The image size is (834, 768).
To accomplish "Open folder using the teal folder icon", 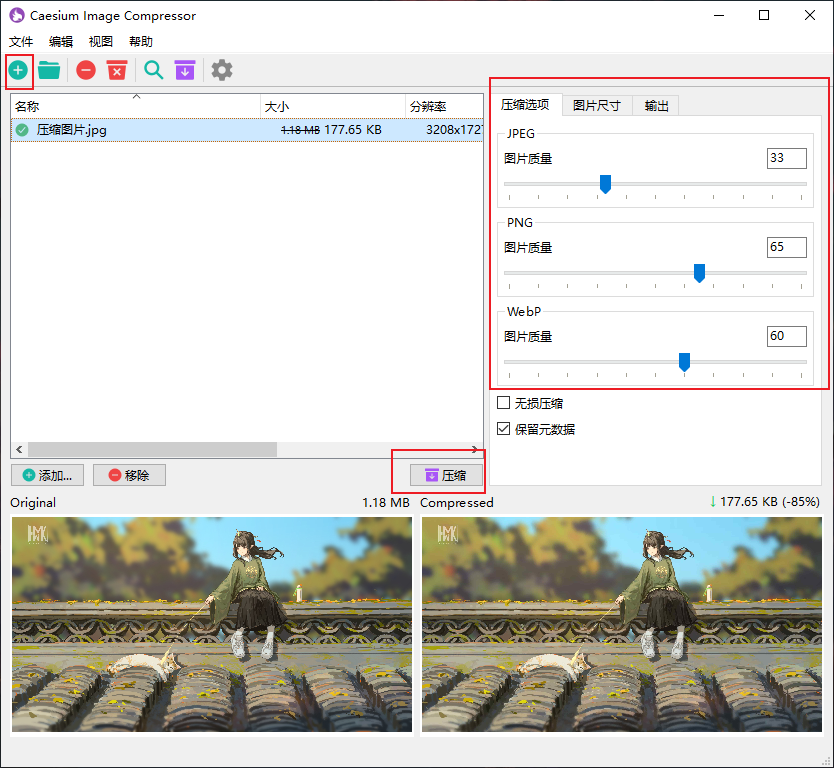I will coord(49,70).
